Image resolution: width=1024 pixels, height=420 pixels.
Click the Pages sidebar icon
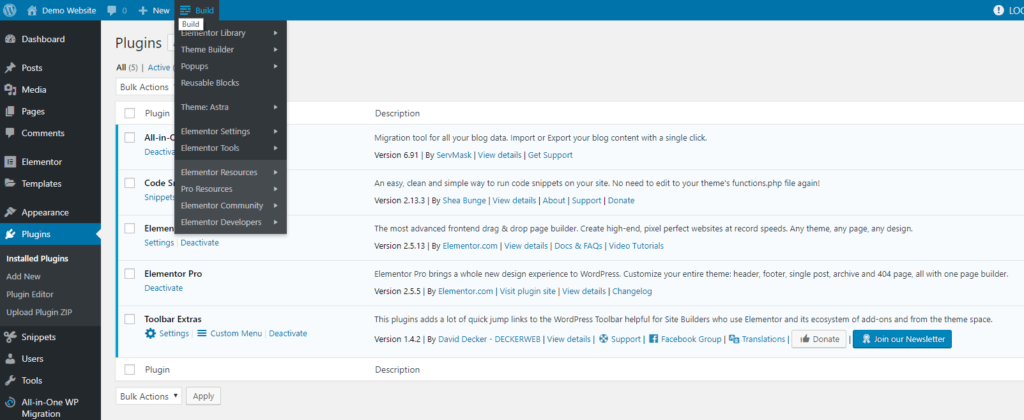click(10, 112)
